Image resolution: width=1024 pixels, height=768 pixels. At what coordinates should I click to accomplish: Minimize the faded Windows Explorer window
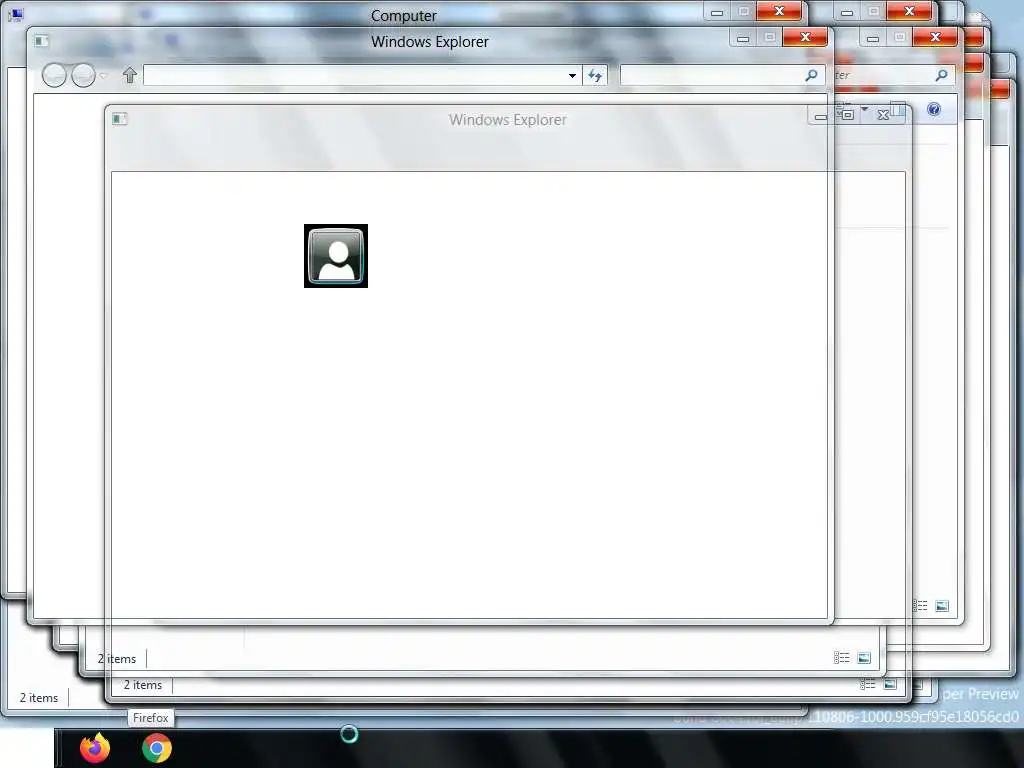[821, 116]
